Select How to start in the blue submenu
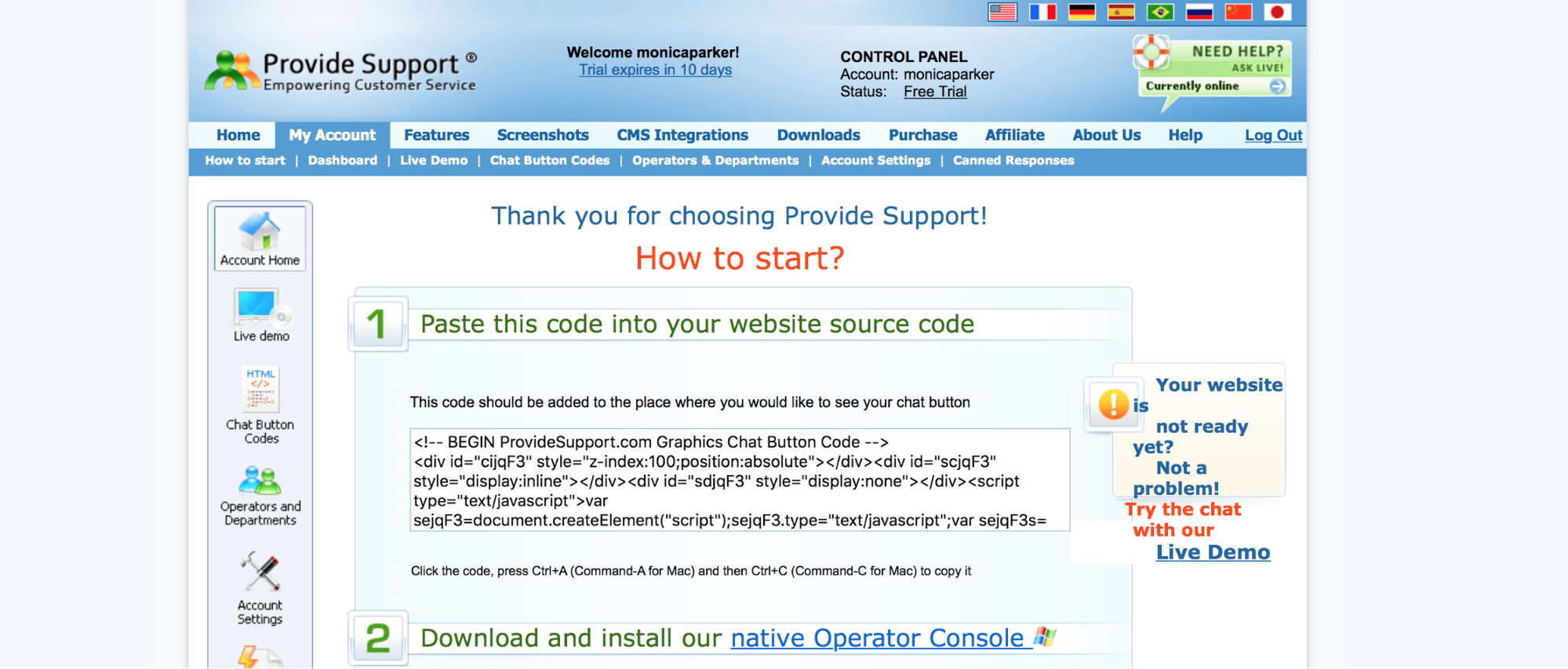The image size is (1568, 669). pos(245,160)
